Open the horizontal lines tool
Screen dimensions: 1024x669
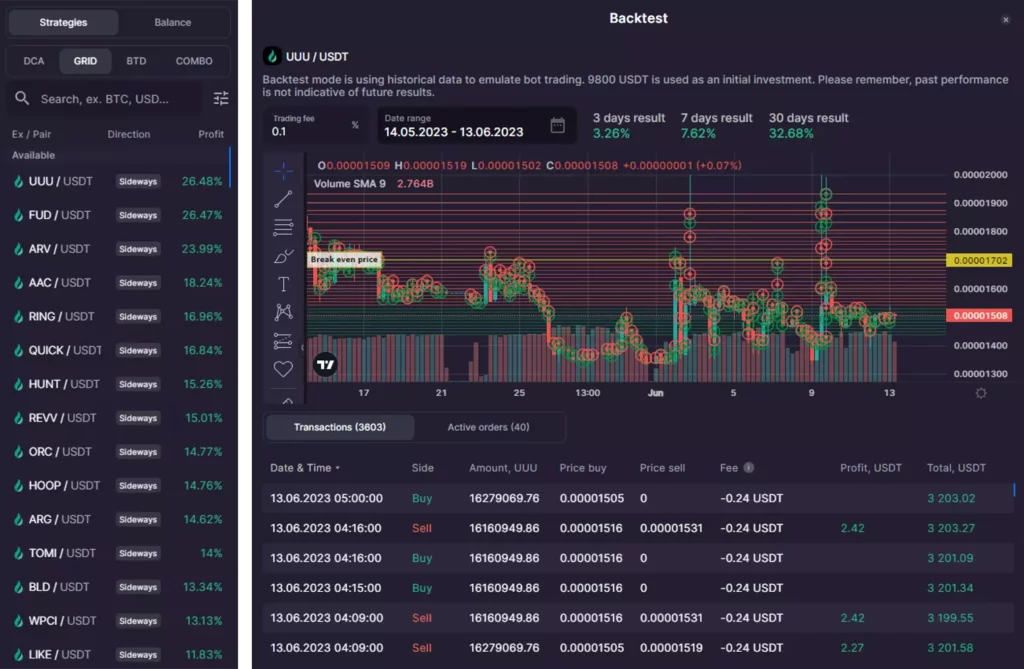[283, 226]
